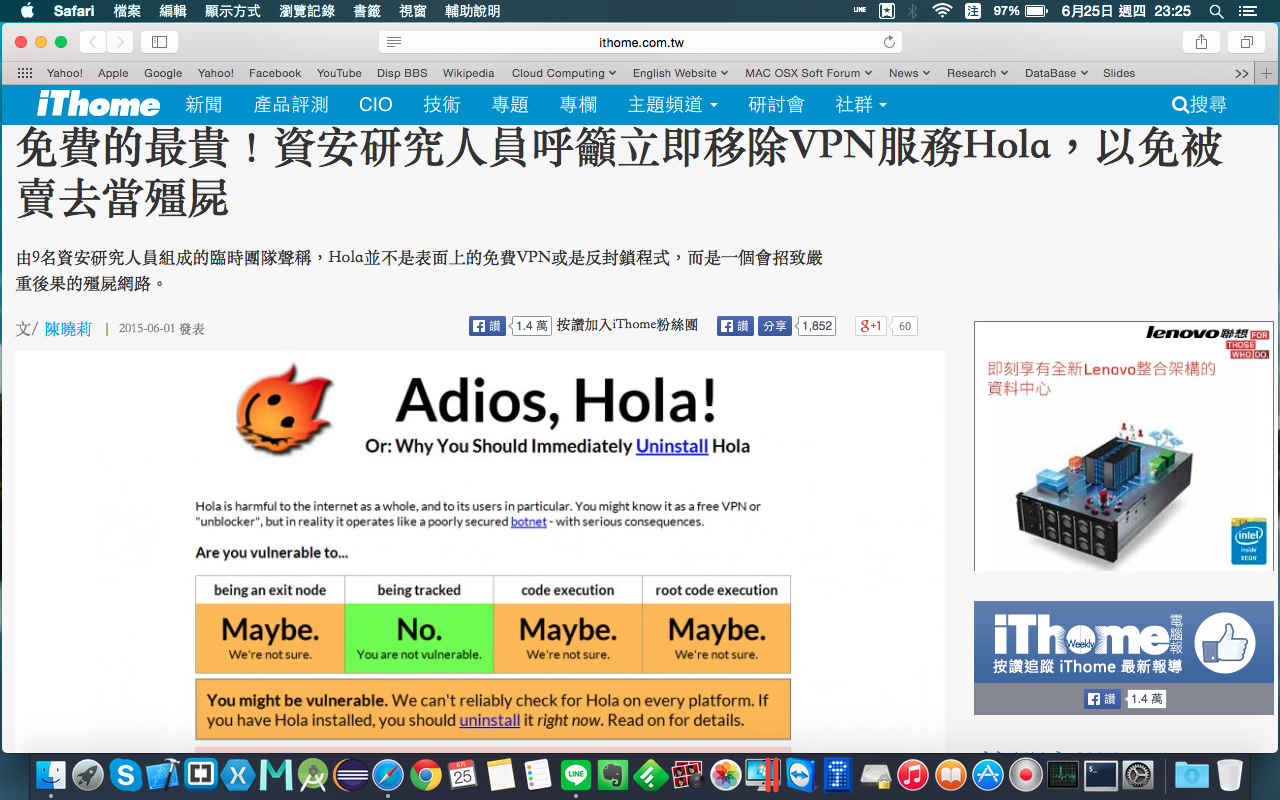Open Spotlight search in menu bar

click(1216, 11)
